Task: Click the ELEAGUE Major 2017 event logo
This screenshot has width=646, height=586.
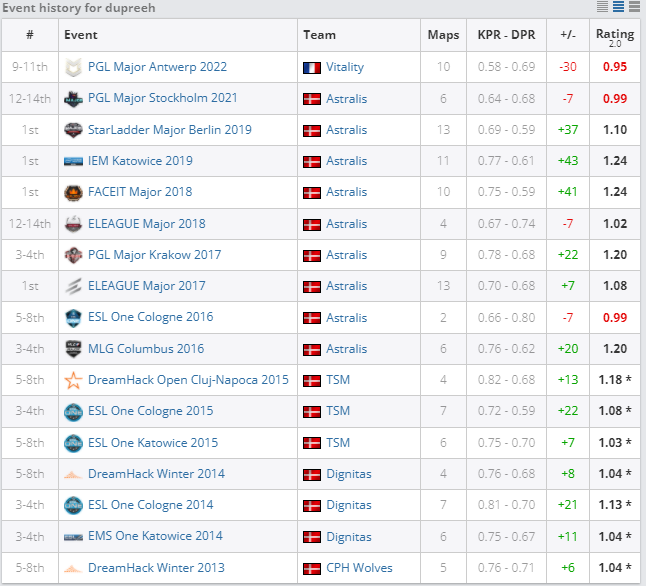Action: click(73, 286)
